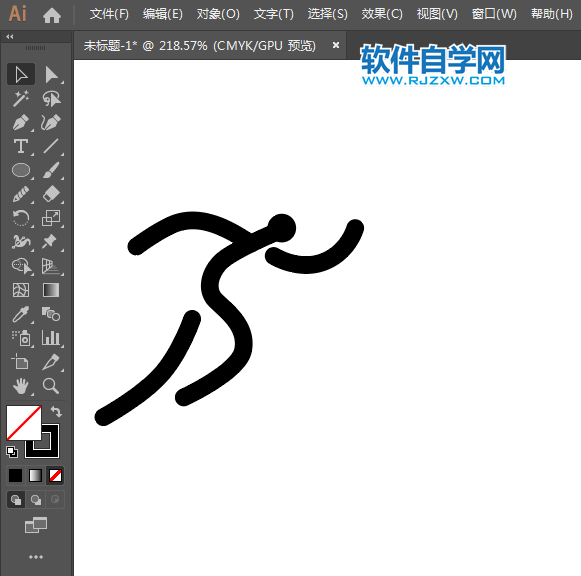Select the Curvature tool
581x576 pixels.
coord(51,123)
